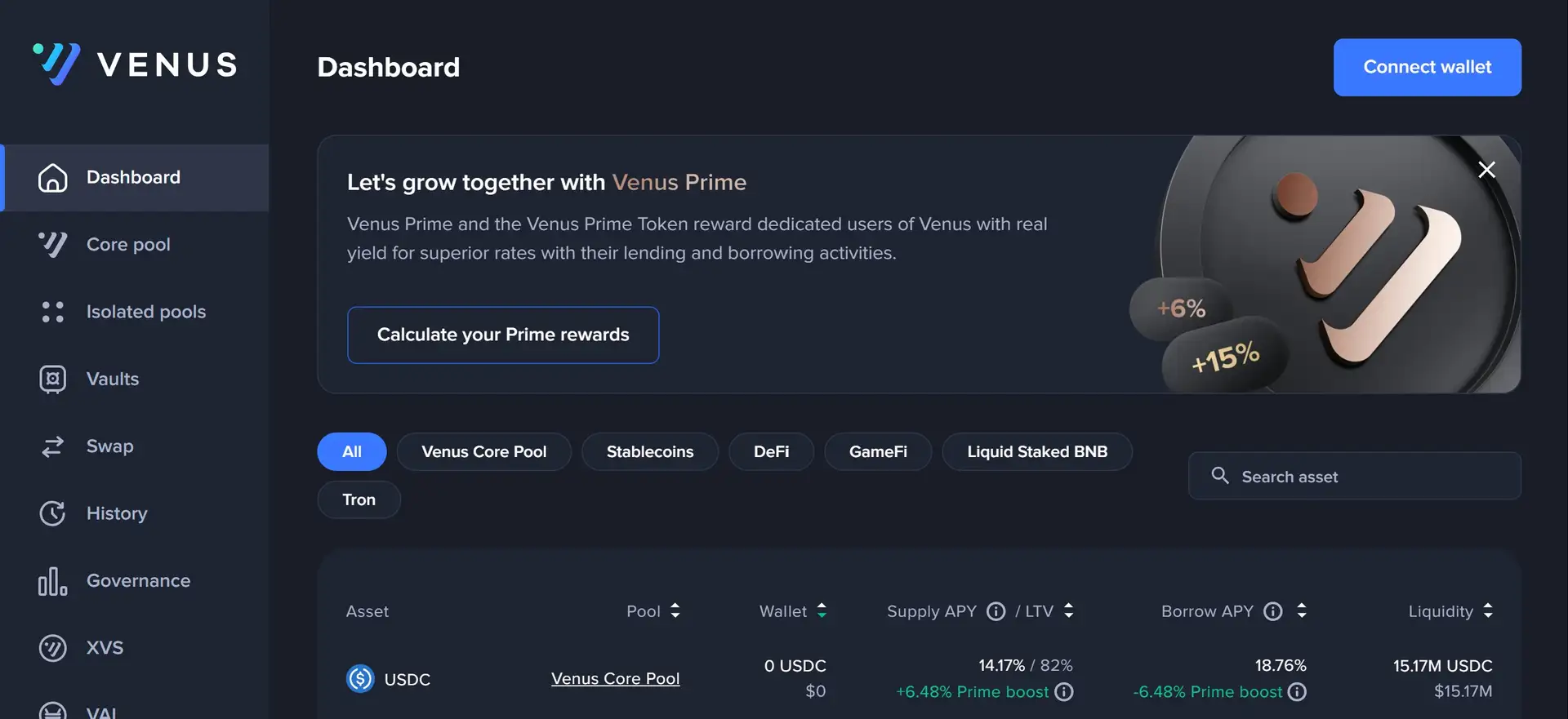1568x719 pixels.
Task: Click the Supply APY info icon
Action: point(996,611)
